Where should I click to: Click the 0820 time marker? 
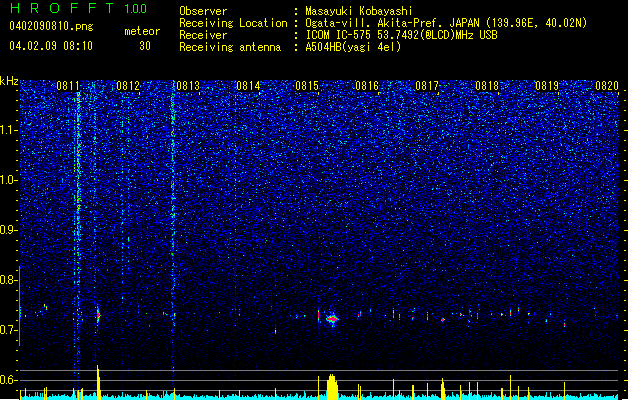pos(607,86)
